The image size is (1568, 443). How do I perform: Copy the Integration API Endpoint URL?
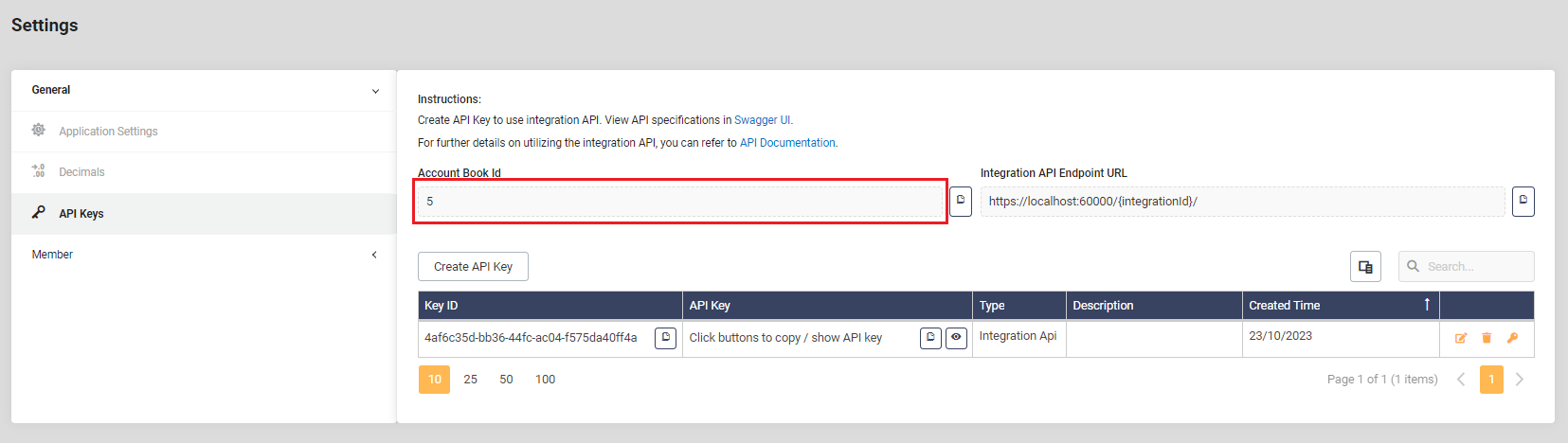tap(1523, 201)
